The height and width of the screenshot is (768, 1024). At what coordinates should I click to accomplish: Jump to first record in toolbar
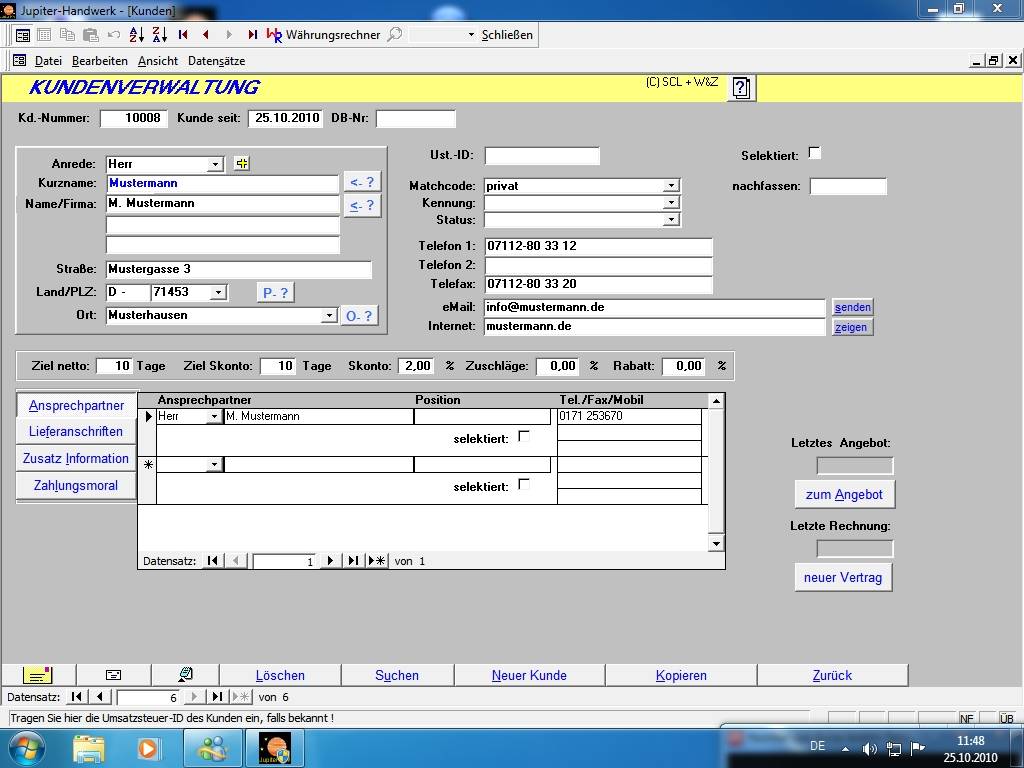[183, 34]
